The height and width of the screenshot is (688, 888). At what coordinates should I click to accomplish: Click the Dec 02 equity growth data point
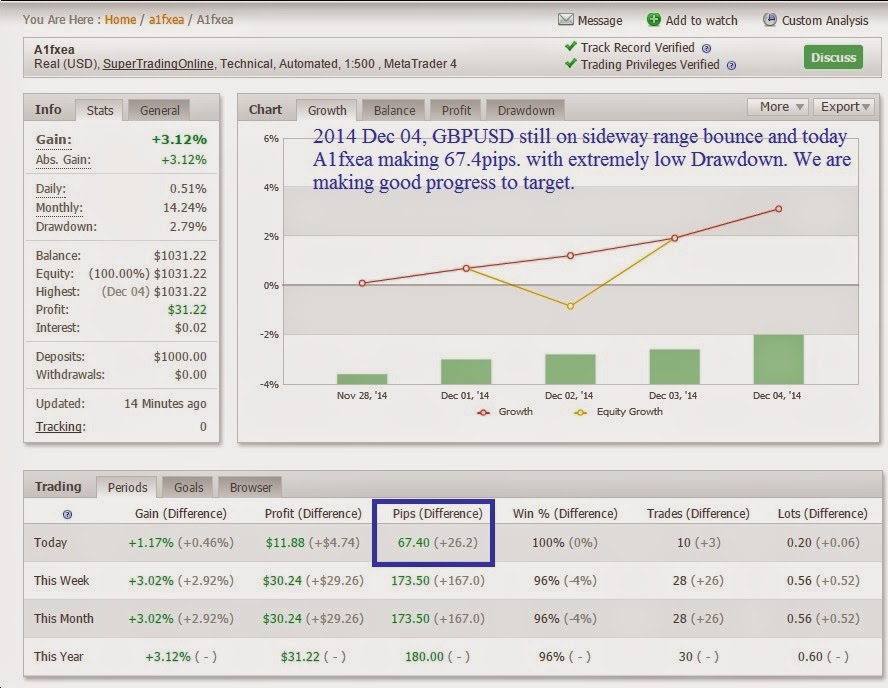coord(570,306)
